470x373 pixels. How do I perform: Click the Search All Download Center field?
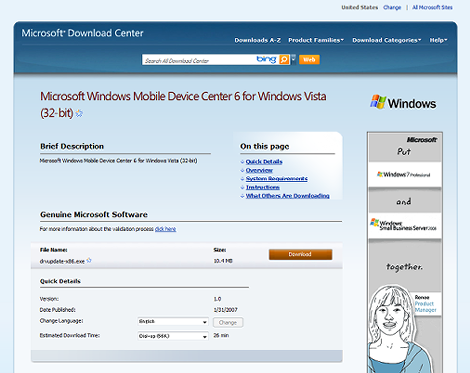point(198,60)
